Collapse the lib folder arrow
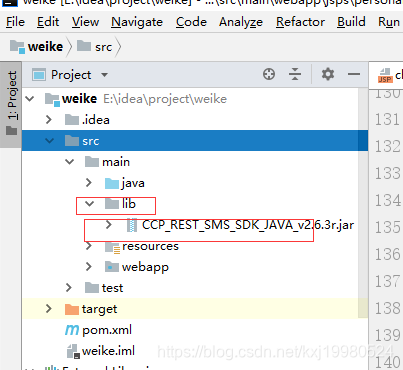Screen dimensions: 403x370 pyautogui.click(x=89, y=204)
